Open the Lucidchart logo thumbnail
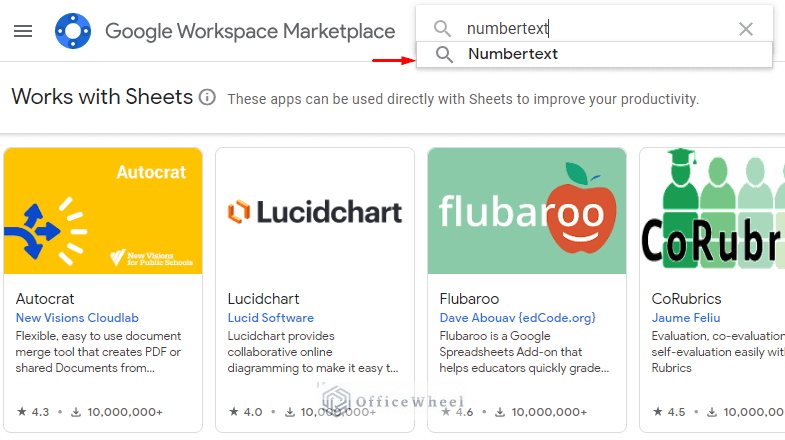The width and height of the screenshot is (785, 440). [315, 211]
